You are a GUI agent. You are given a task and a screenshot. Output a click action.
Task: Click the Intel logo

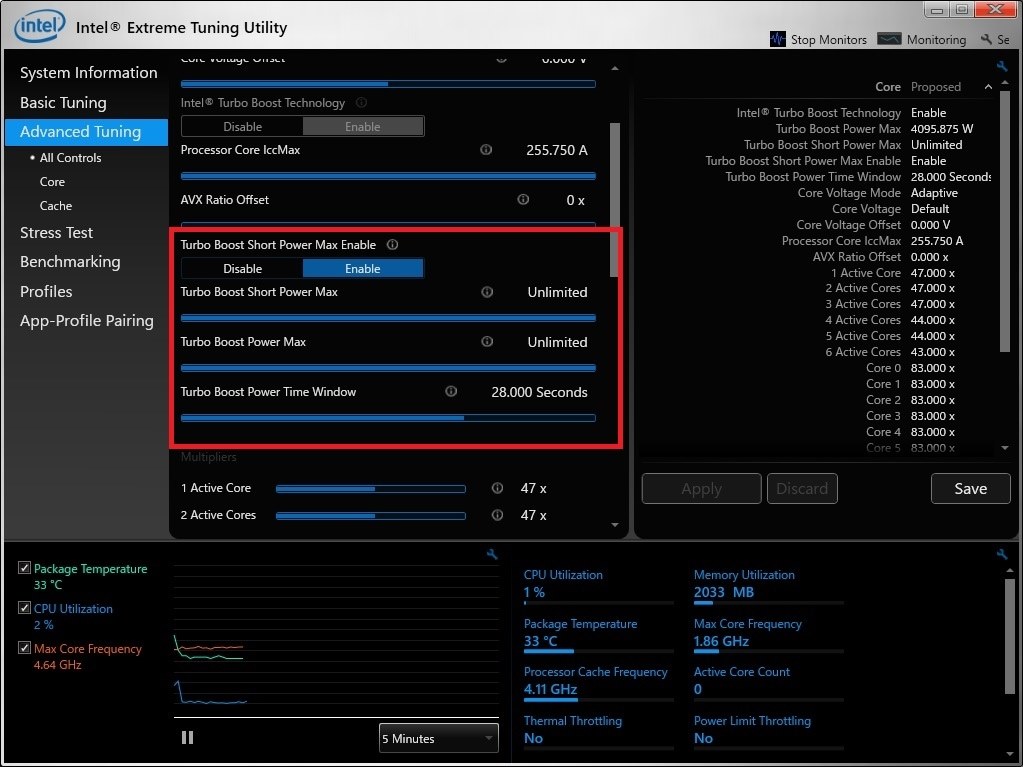(39, 25)
